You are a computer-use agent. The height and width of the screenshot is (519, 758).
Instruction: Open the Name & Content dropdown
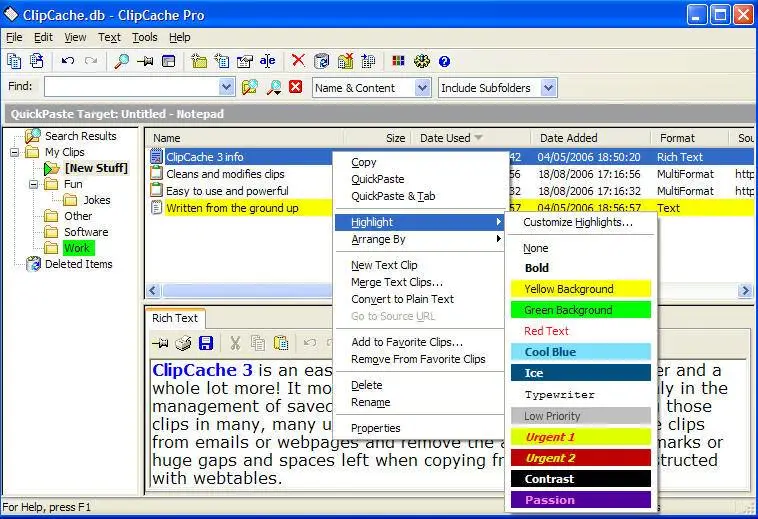pyautogui.click(x=422, y=88)
